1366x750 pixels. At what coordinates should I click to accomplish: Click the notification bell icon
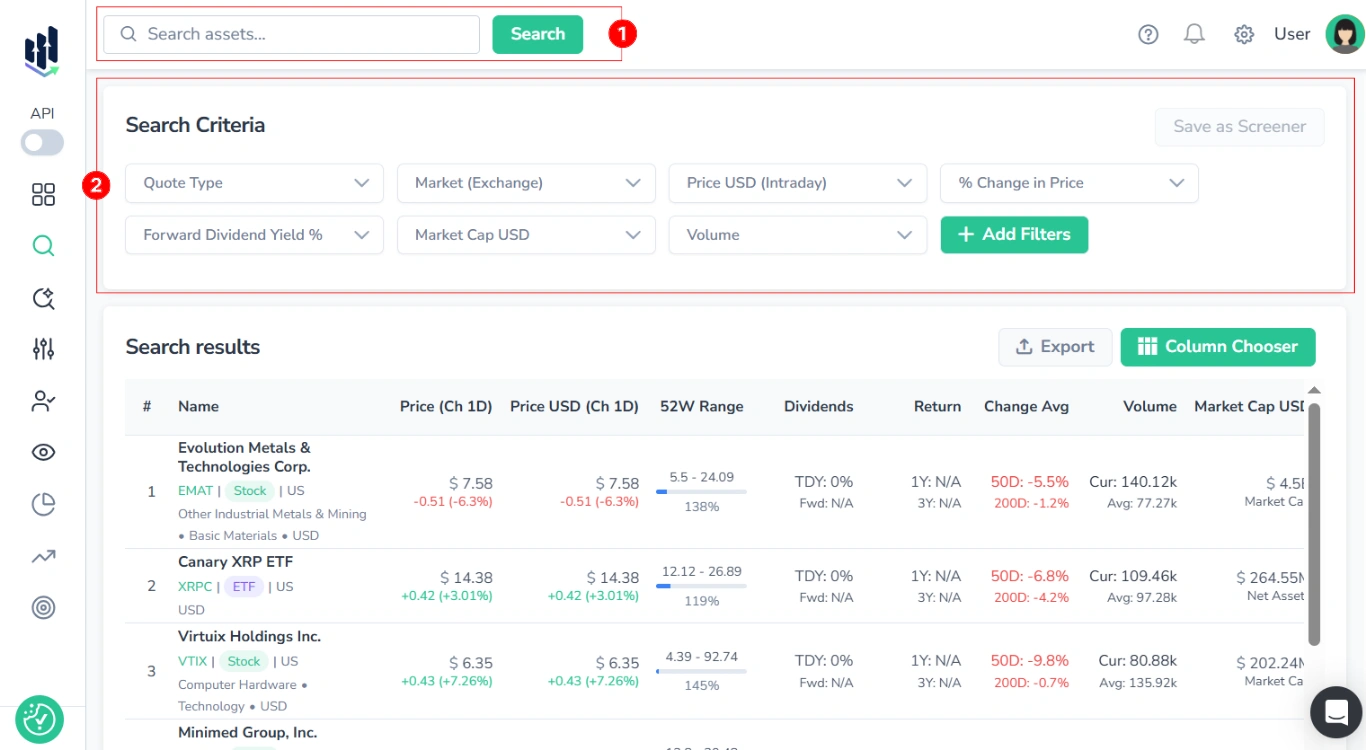tap(1194, 33)
